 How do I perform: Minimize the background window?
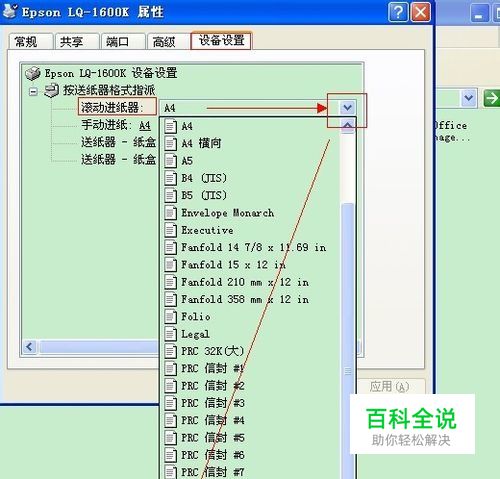click(x=479, y=14)
